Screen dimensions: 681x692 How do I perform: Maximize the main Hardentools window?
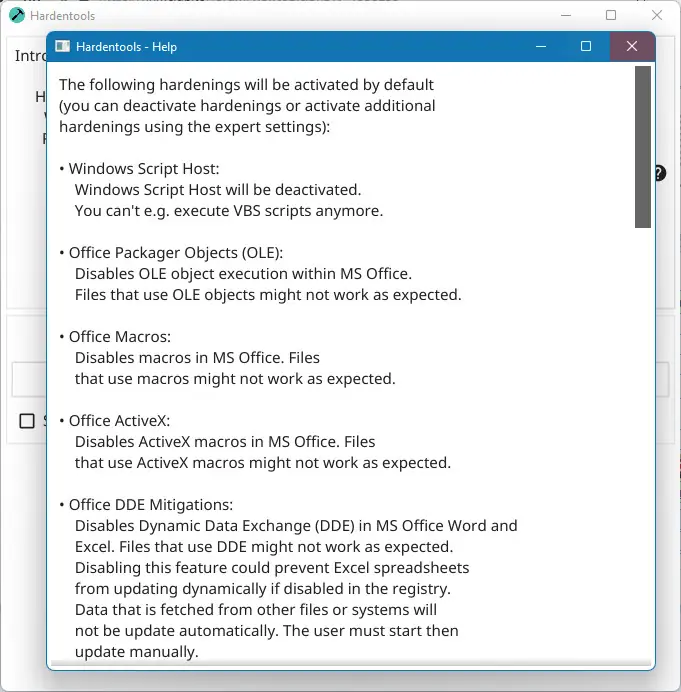pos(611,15)
